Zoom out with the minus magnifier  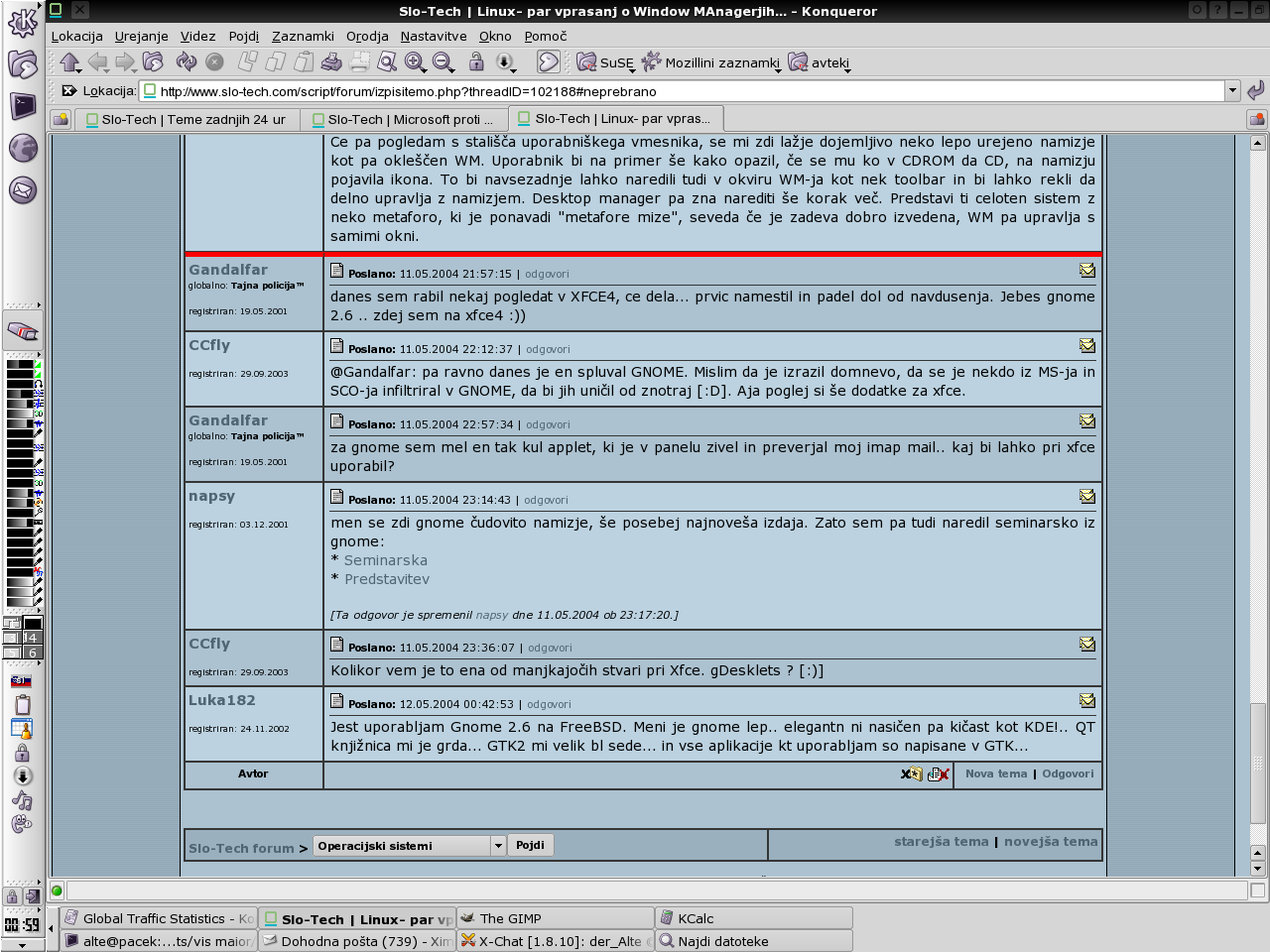pos(443,61)
